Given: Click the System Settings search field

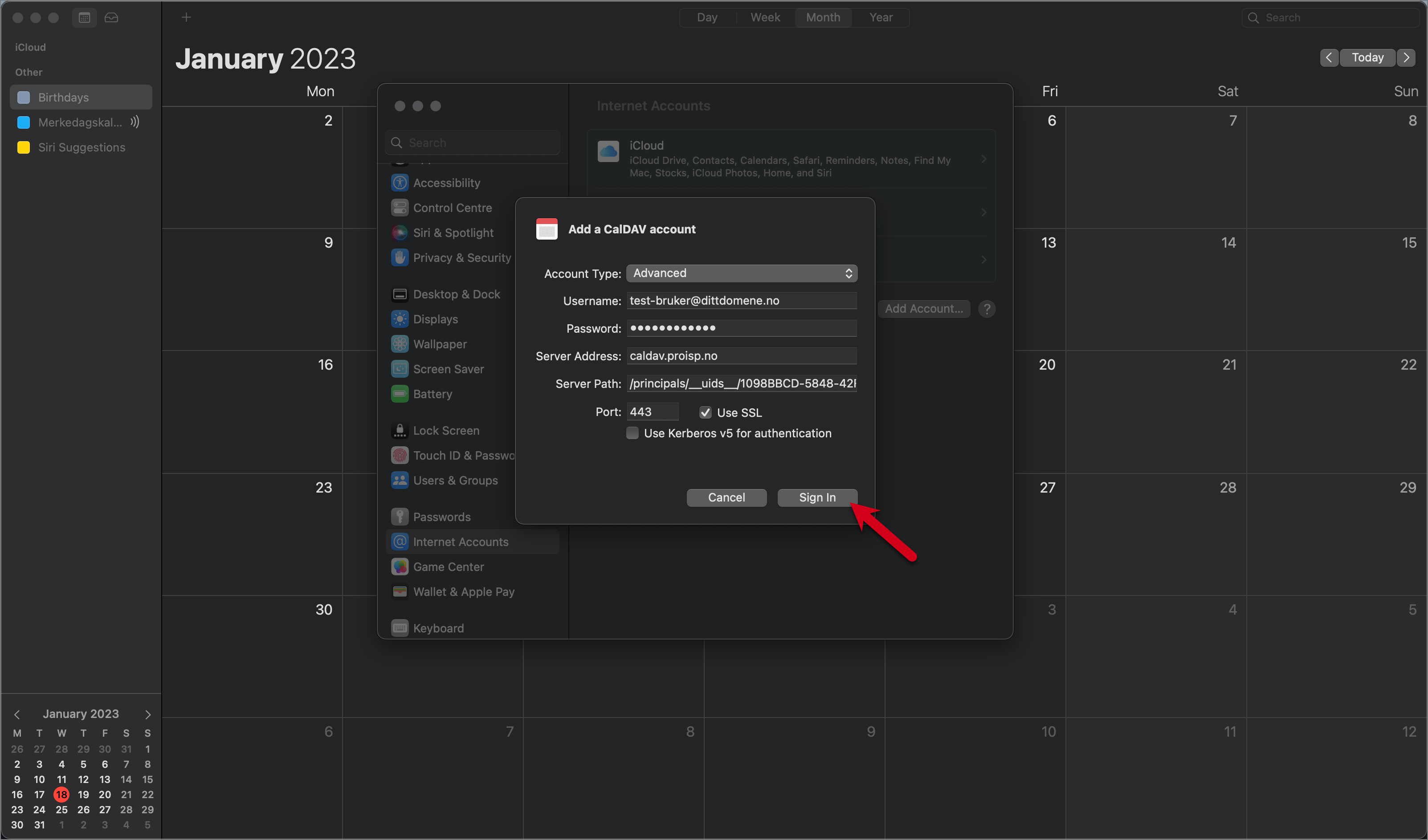Looking at the screenshot, I should 473,143.
